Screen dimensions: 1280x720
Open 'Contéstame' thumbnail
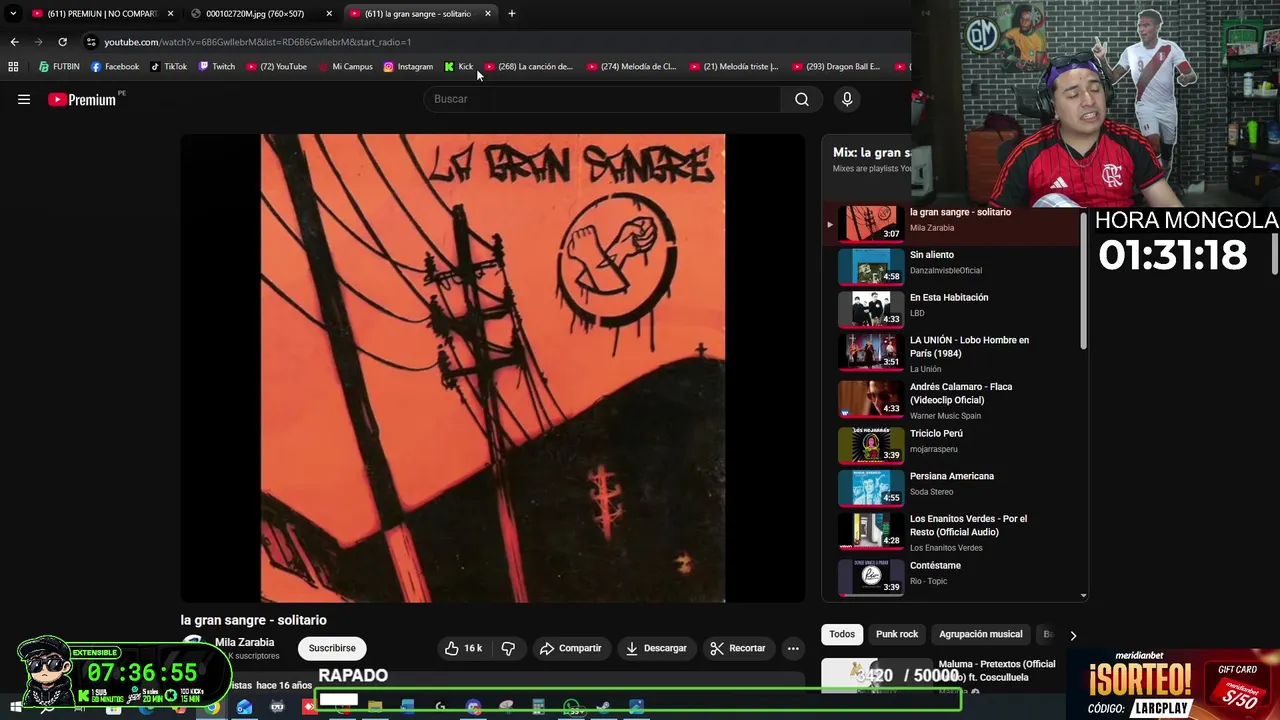pyautogui.click(x=870, y=577)
